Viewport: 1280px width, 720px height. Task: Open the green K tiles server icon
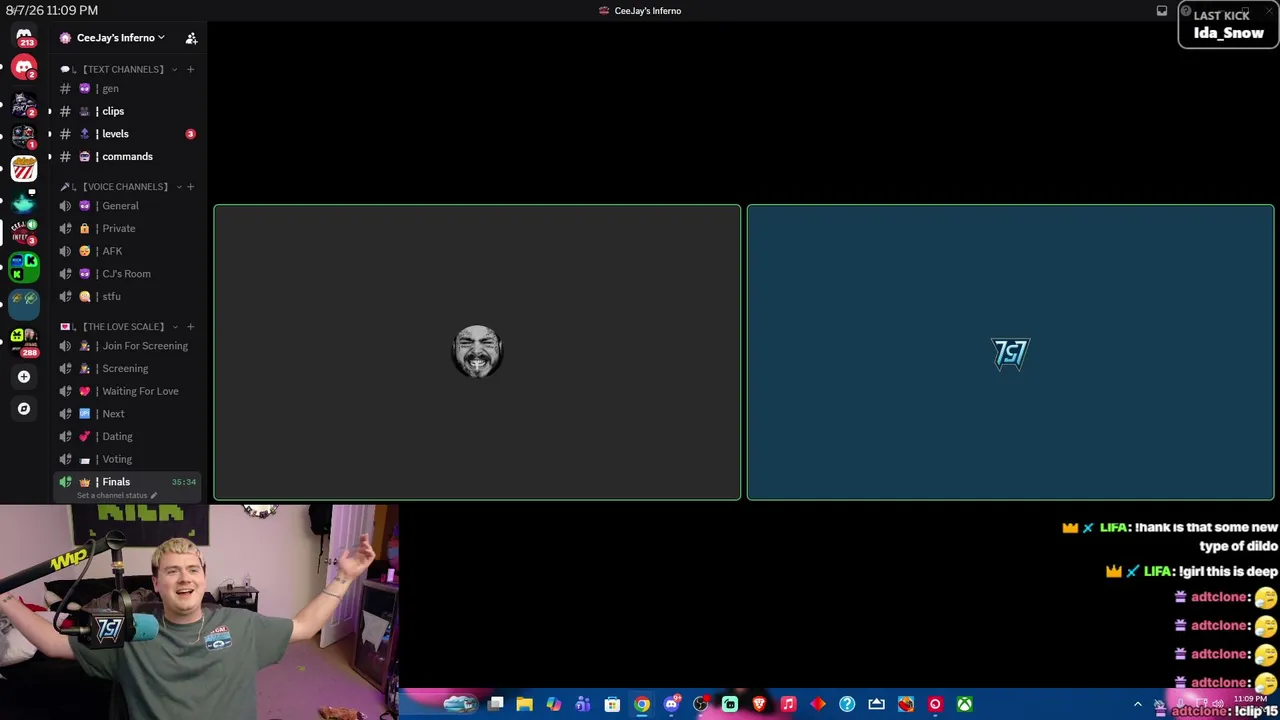(24, 267)
